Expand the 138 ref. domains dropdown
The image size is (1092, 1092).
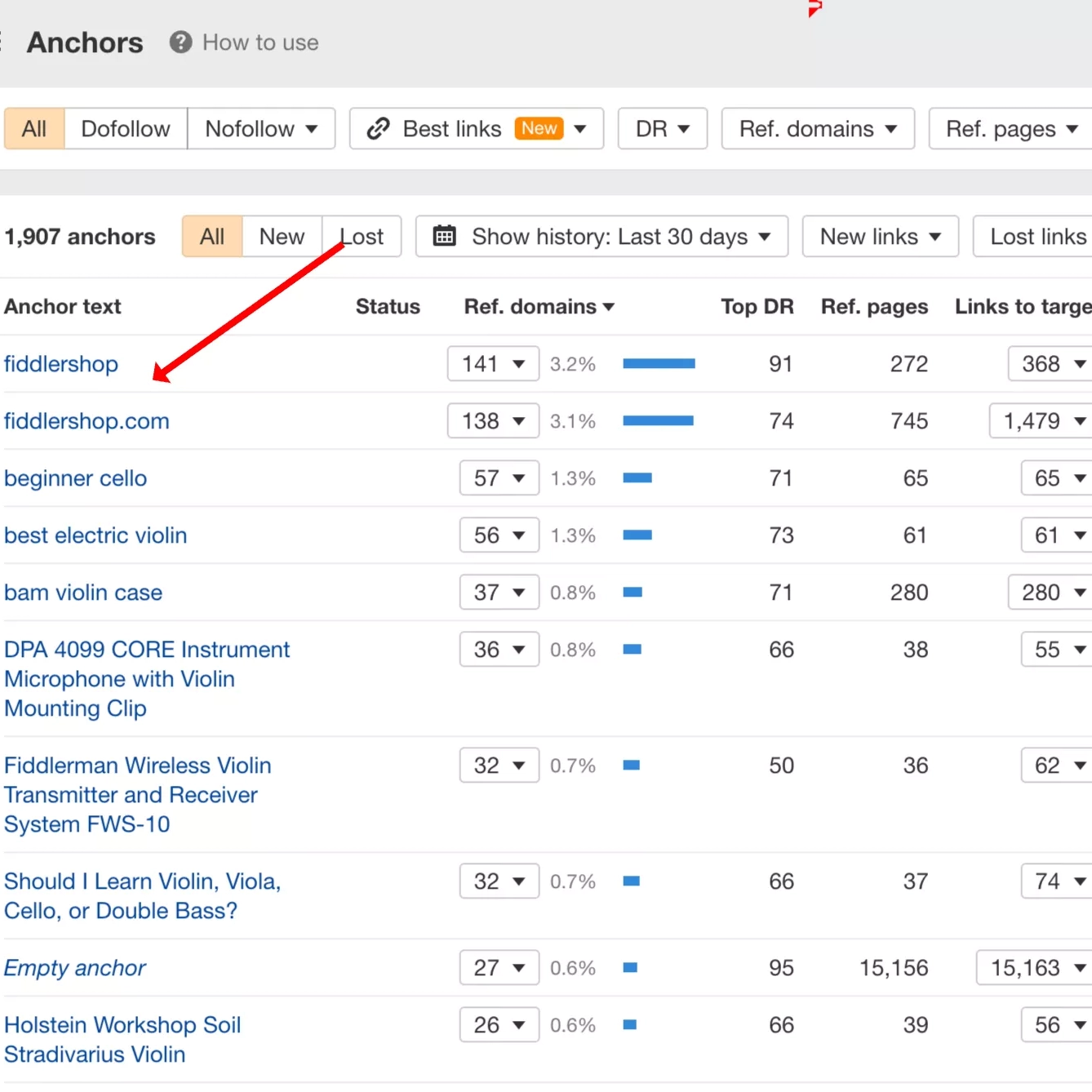493,421
